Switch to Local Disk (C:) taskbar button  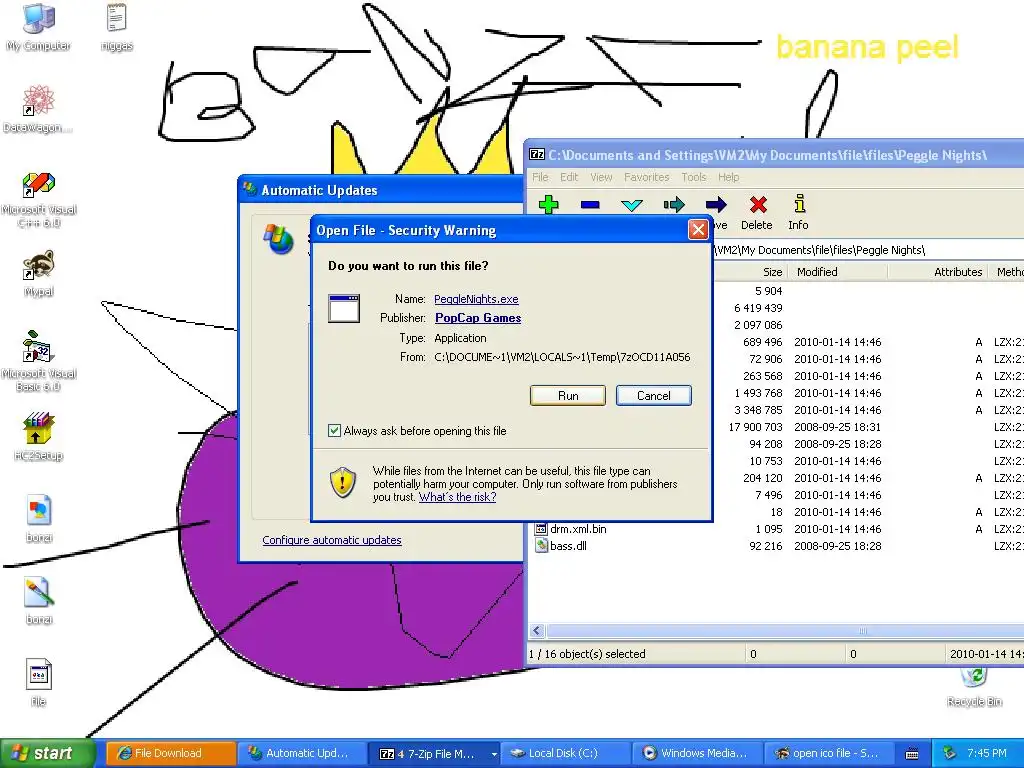[x=565, y=754]
